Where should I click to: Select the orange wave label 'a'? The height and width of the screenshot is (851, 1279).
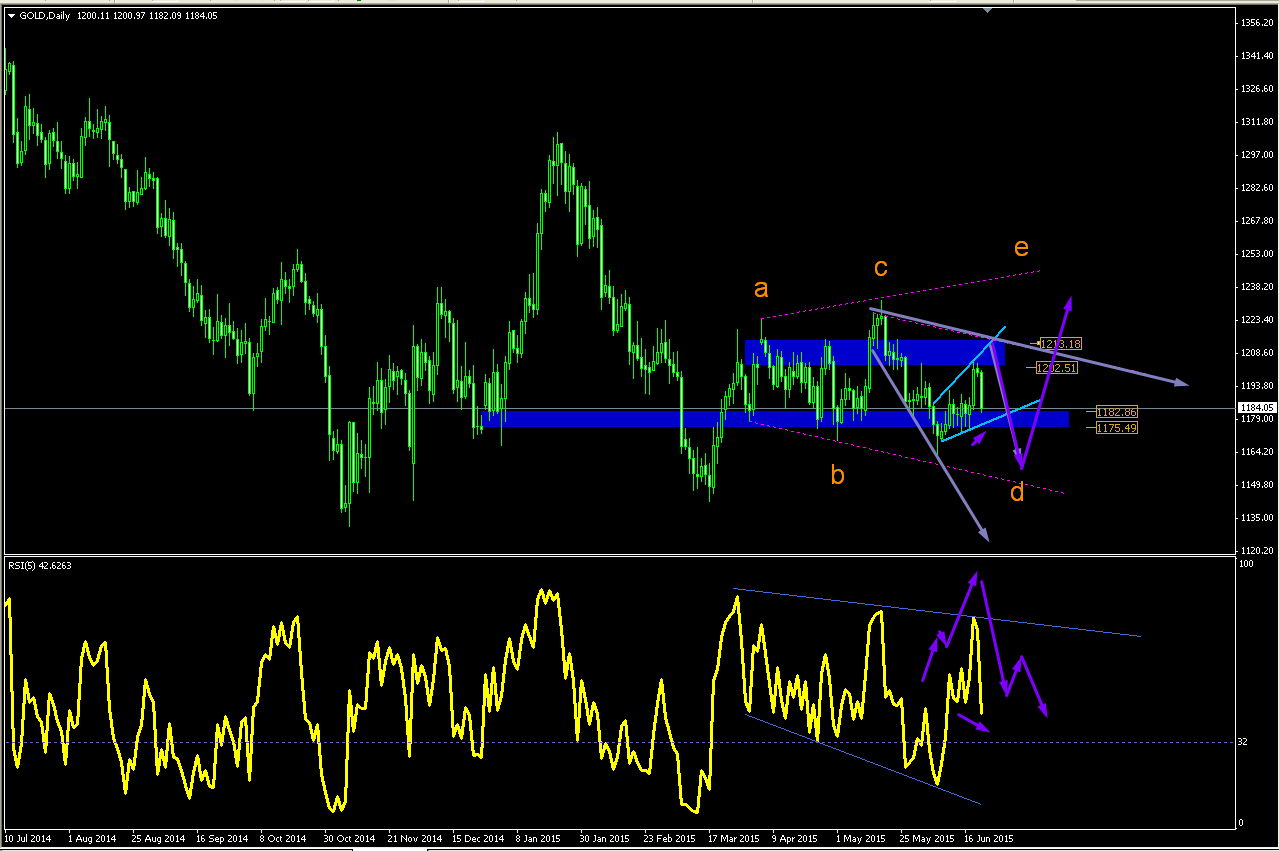(x=761, y=289)
